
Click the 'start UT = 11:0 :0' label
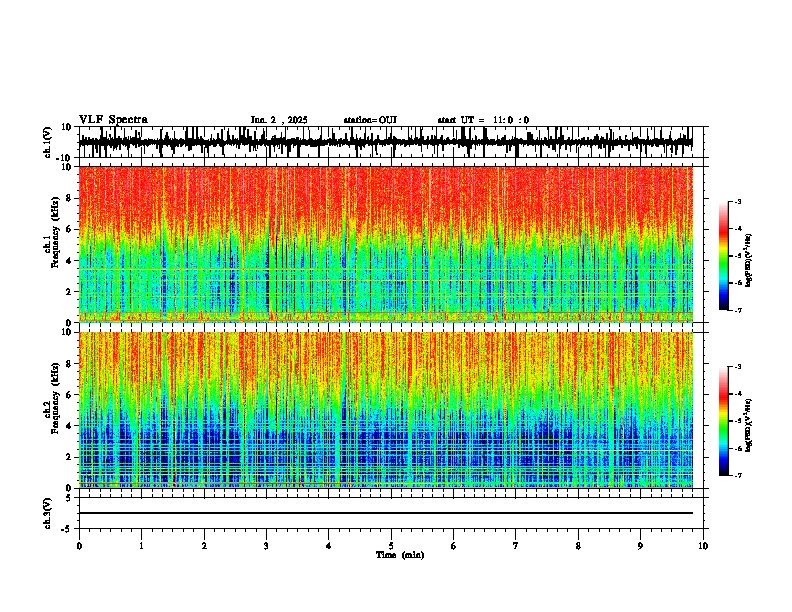coord(483,120)
